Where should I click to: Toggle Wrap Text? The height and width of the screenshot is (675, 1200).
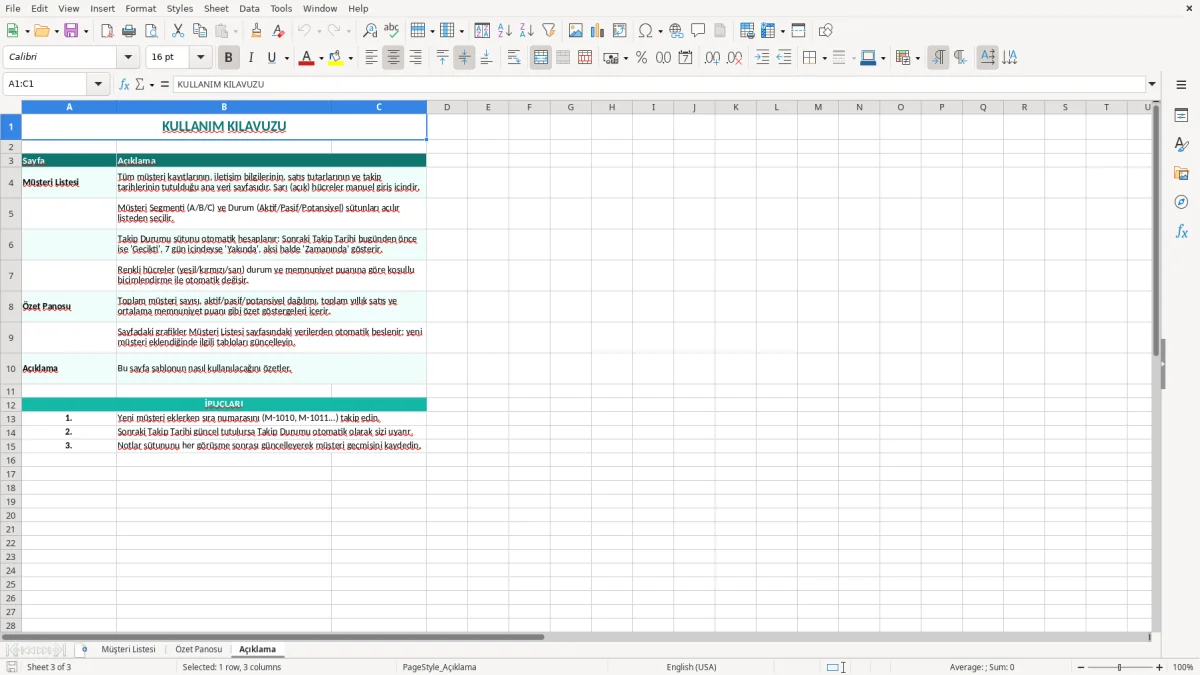tap(513, 58)
